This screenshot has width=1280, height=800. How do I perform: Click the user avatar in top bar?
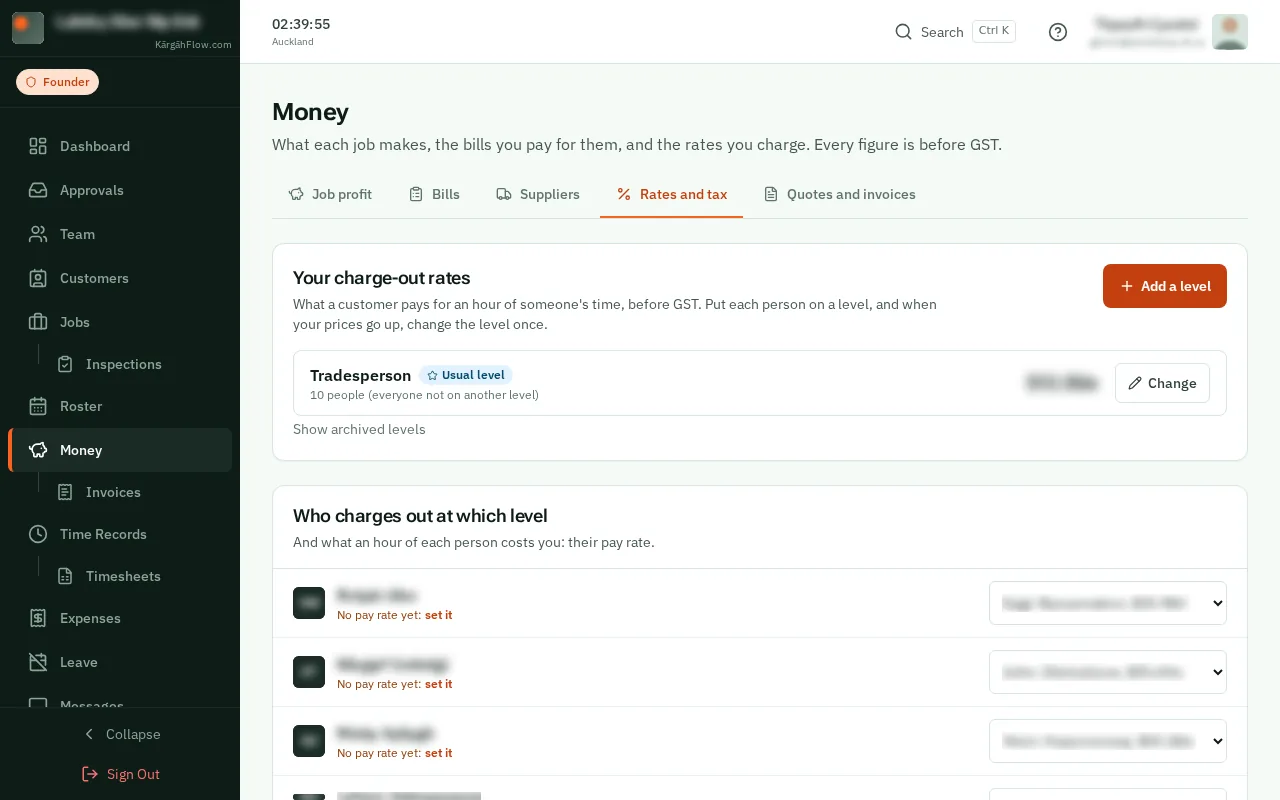[1230, 32]
